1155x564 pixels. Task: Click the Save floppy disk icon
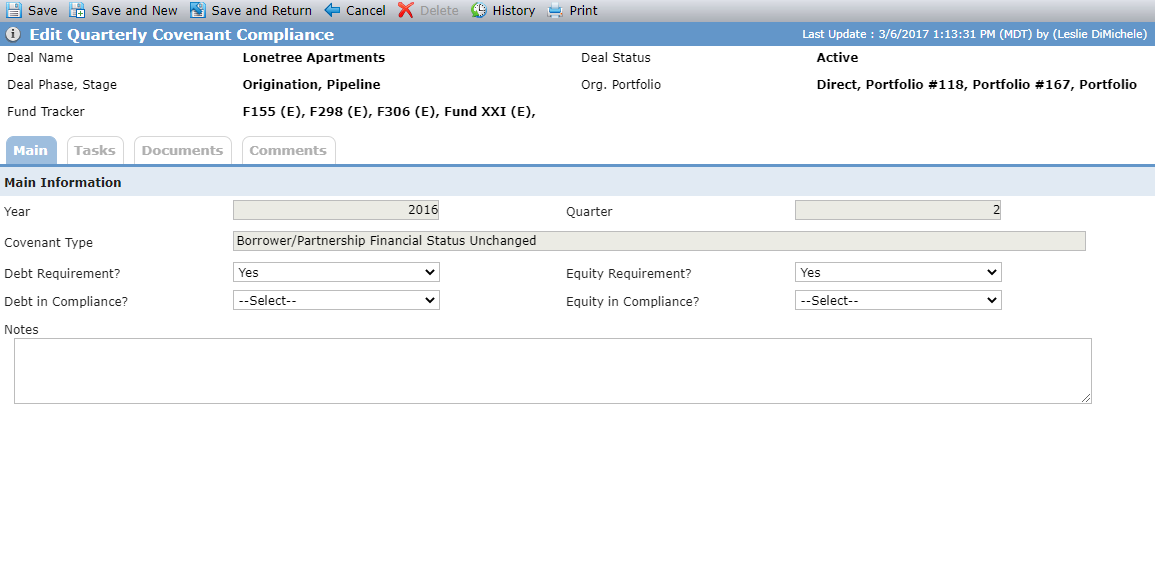pyautogui.click(x=14, y=10)
